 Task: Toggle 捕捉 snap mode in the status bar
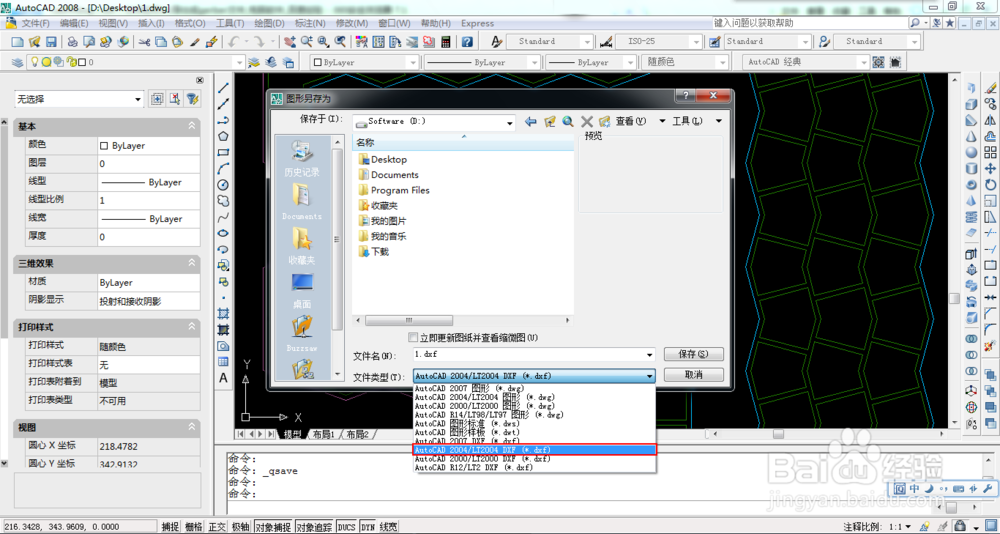point(170,527)
